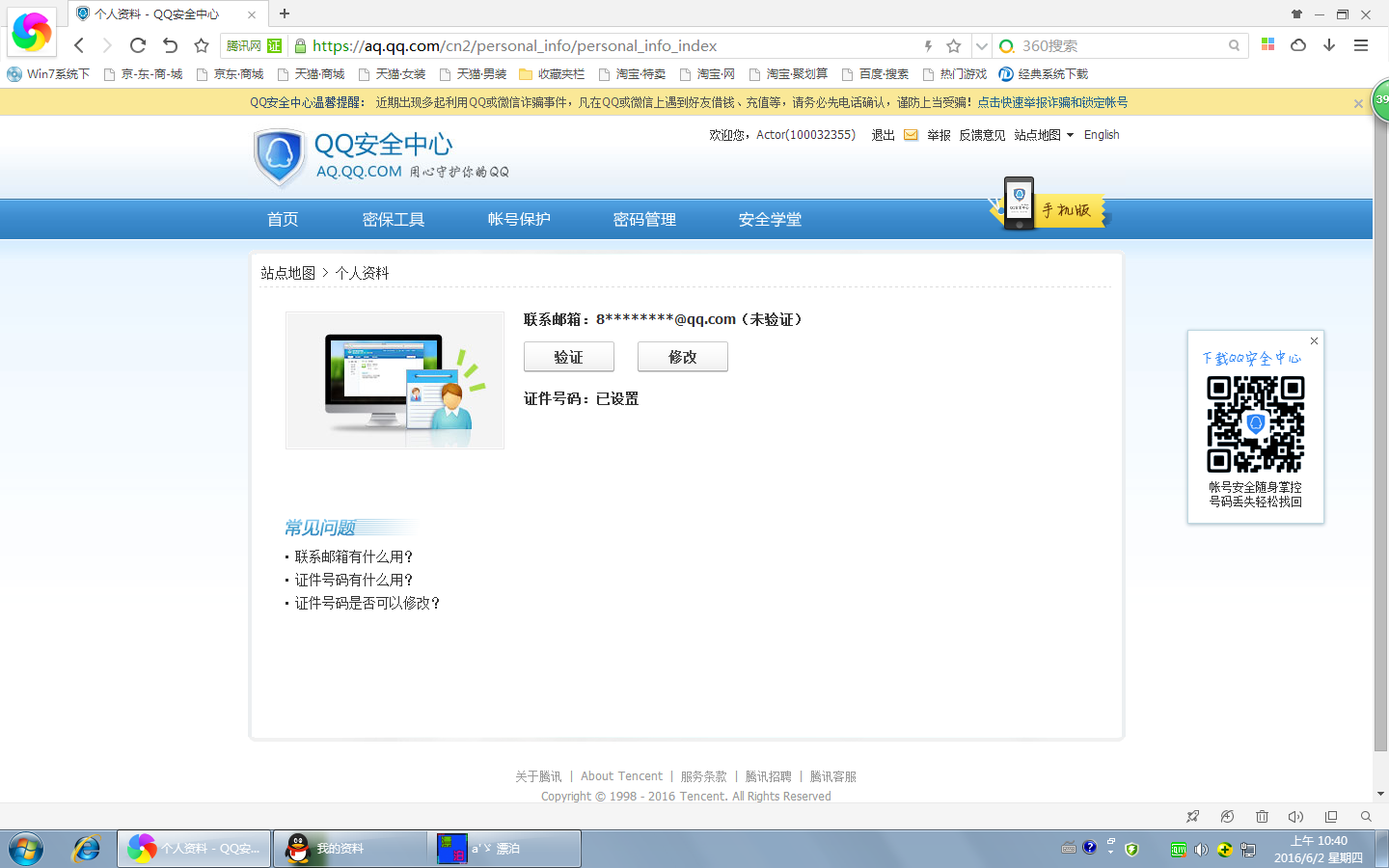
Task: Open a new tab with the plus button
Action: 285,14
